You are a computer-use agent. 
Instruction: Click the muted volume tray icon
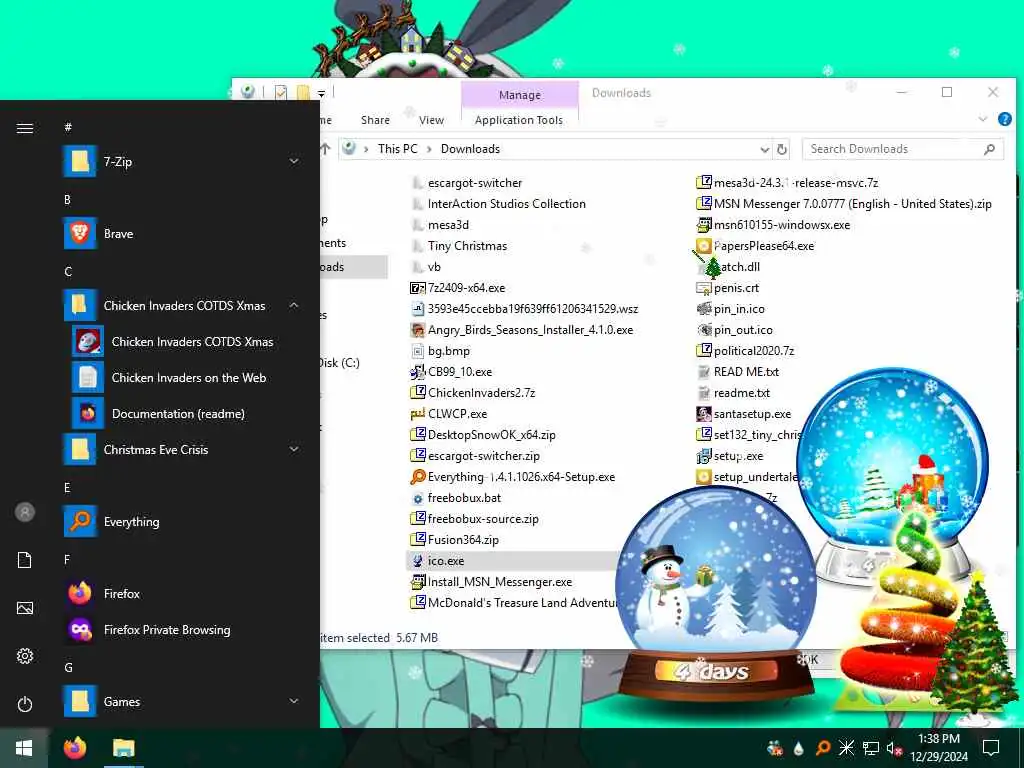[894, 748]
